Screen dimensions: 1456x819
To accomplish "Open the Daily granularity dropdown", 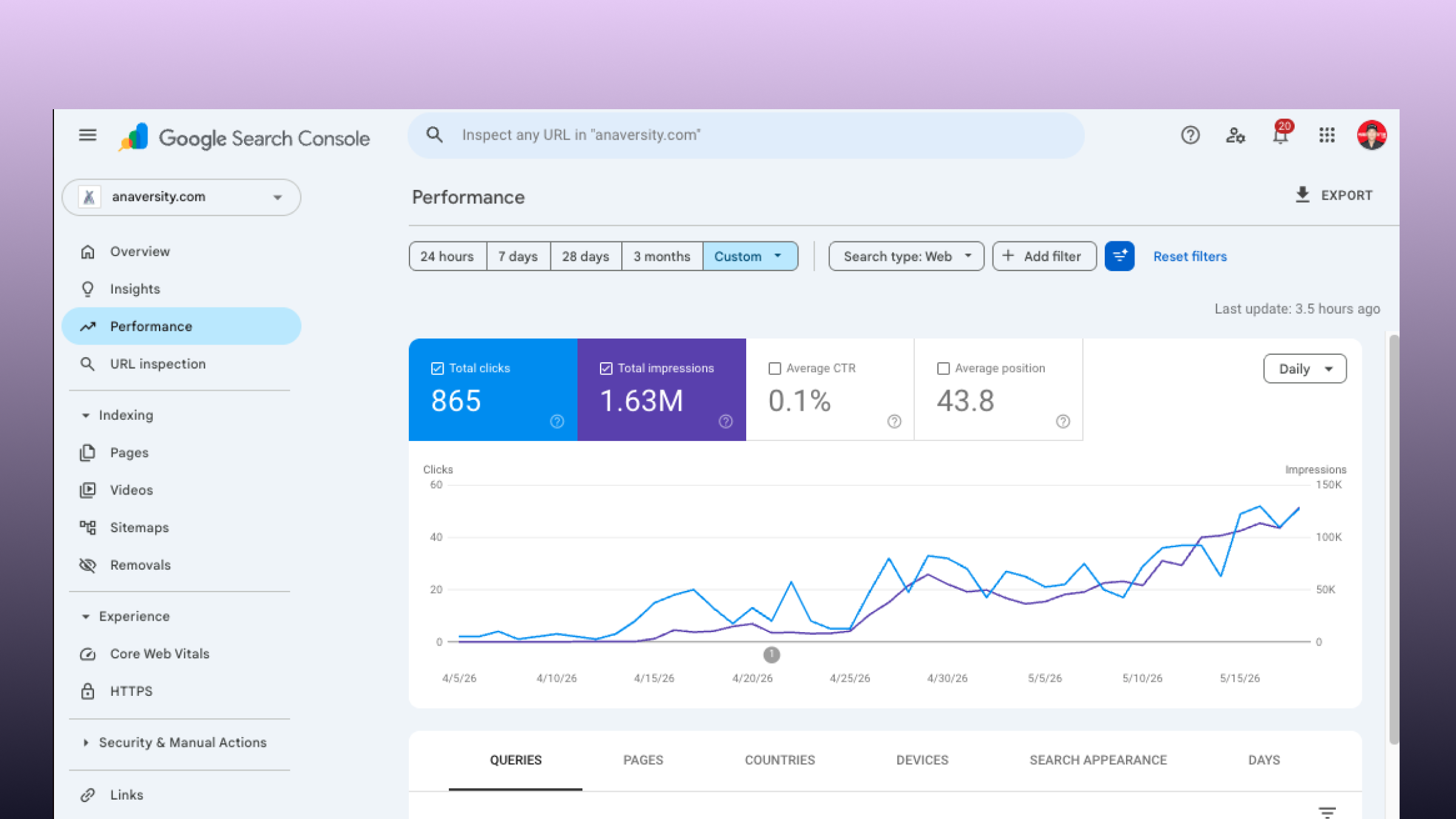I will click(1305, 369).
